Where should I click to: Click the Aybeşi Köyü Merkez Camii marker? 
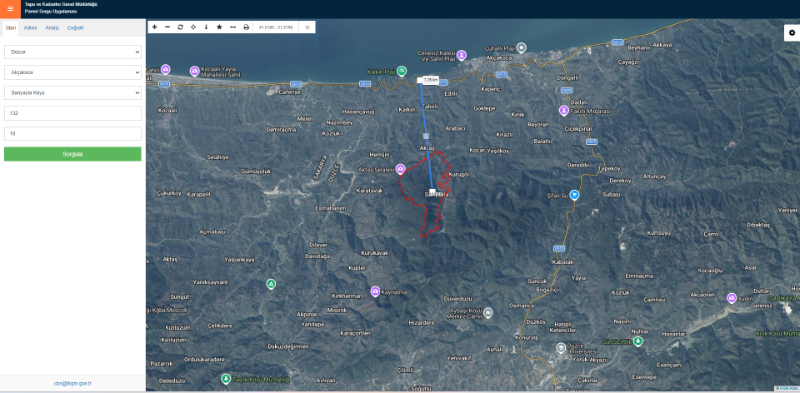488,312
